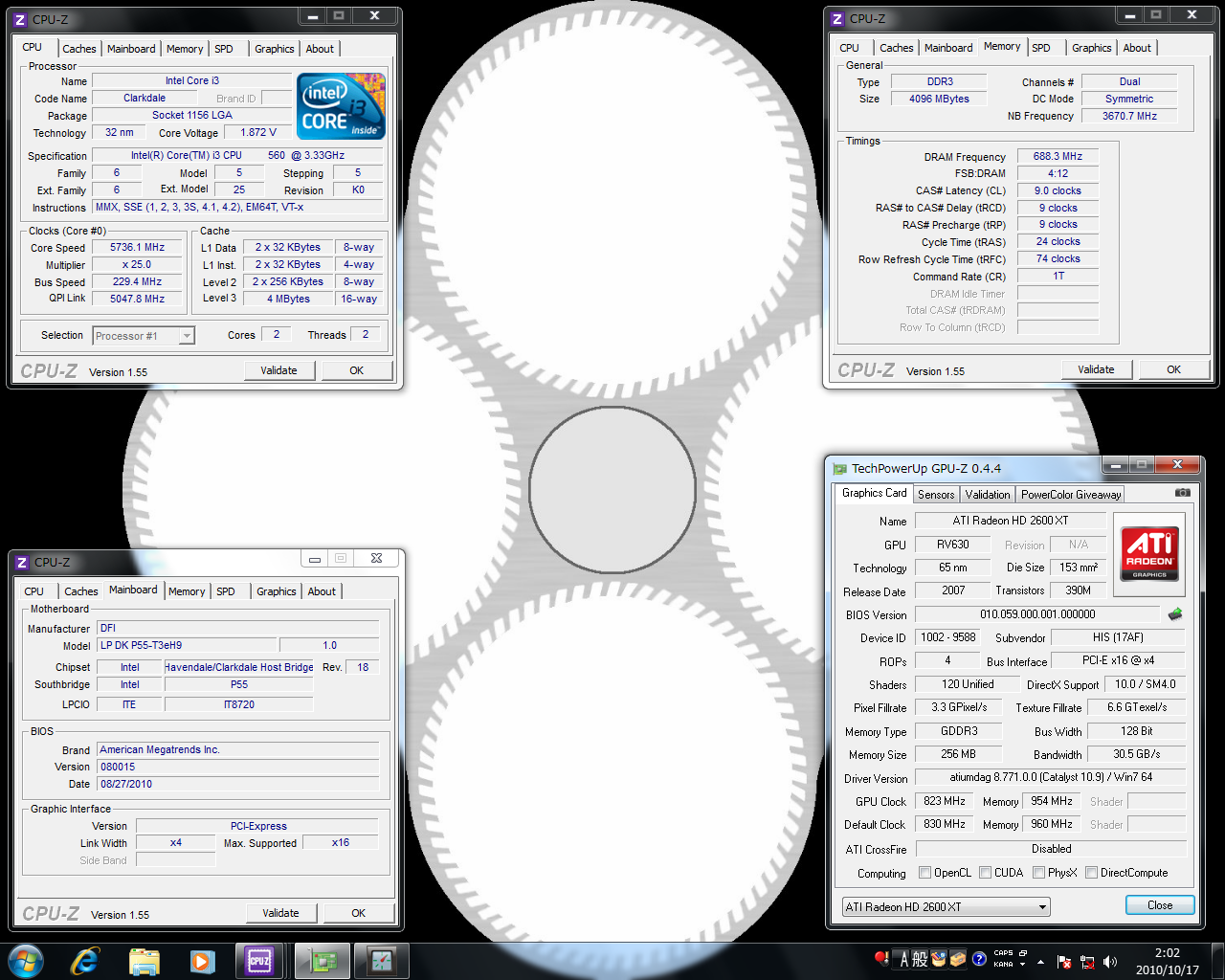
Task: Click the Show Desktop strip beside the clock
Action: coord(1217,961)
